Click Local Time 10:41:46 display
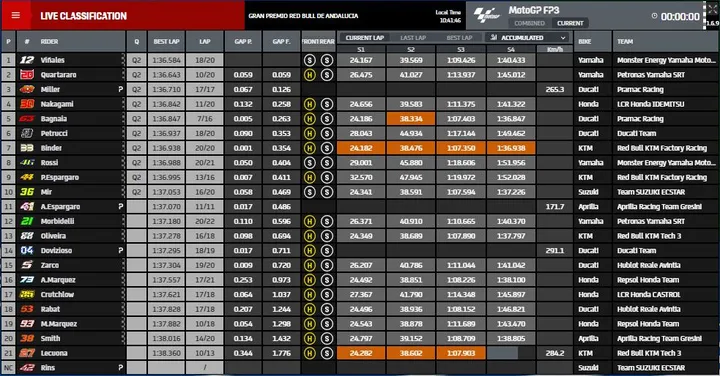This screenshot has height=376, width=720. [x=448, y=16]
